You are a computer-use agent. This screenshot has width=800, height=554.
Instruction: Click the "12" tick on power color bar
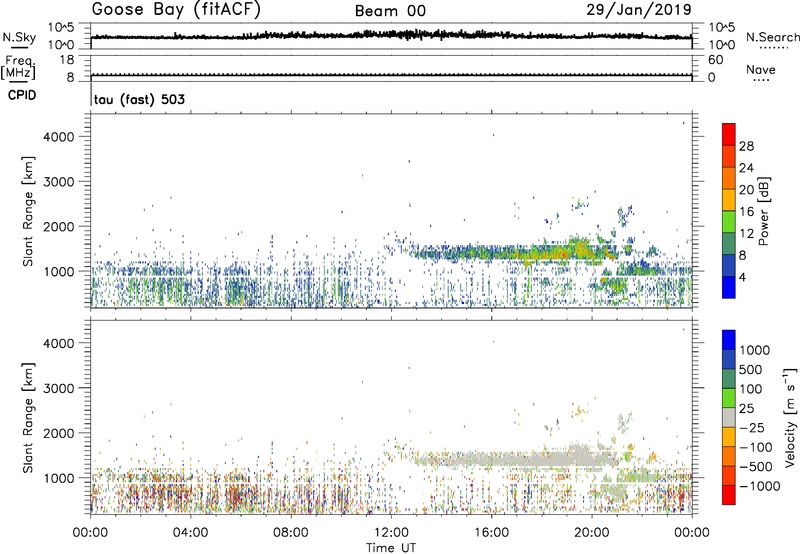click(746, 234)
